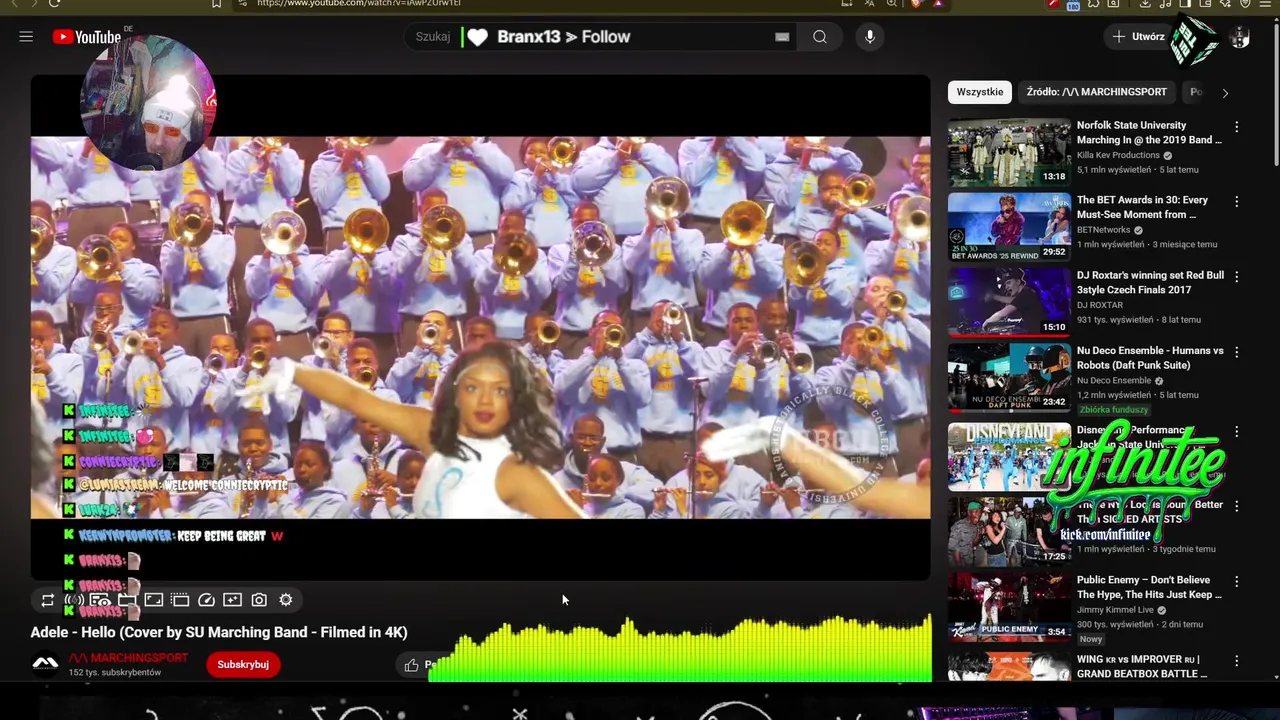Click channel name BETNetworks
This screenshot has height=720, width=1280.
pos(1103,230)
